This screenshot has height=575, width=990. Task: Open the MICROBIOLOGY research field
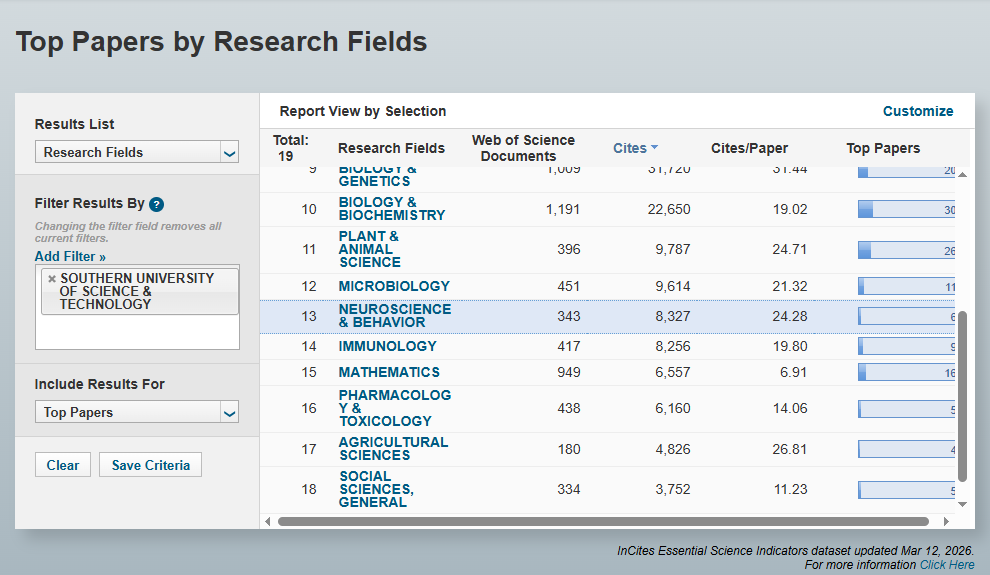394,286
